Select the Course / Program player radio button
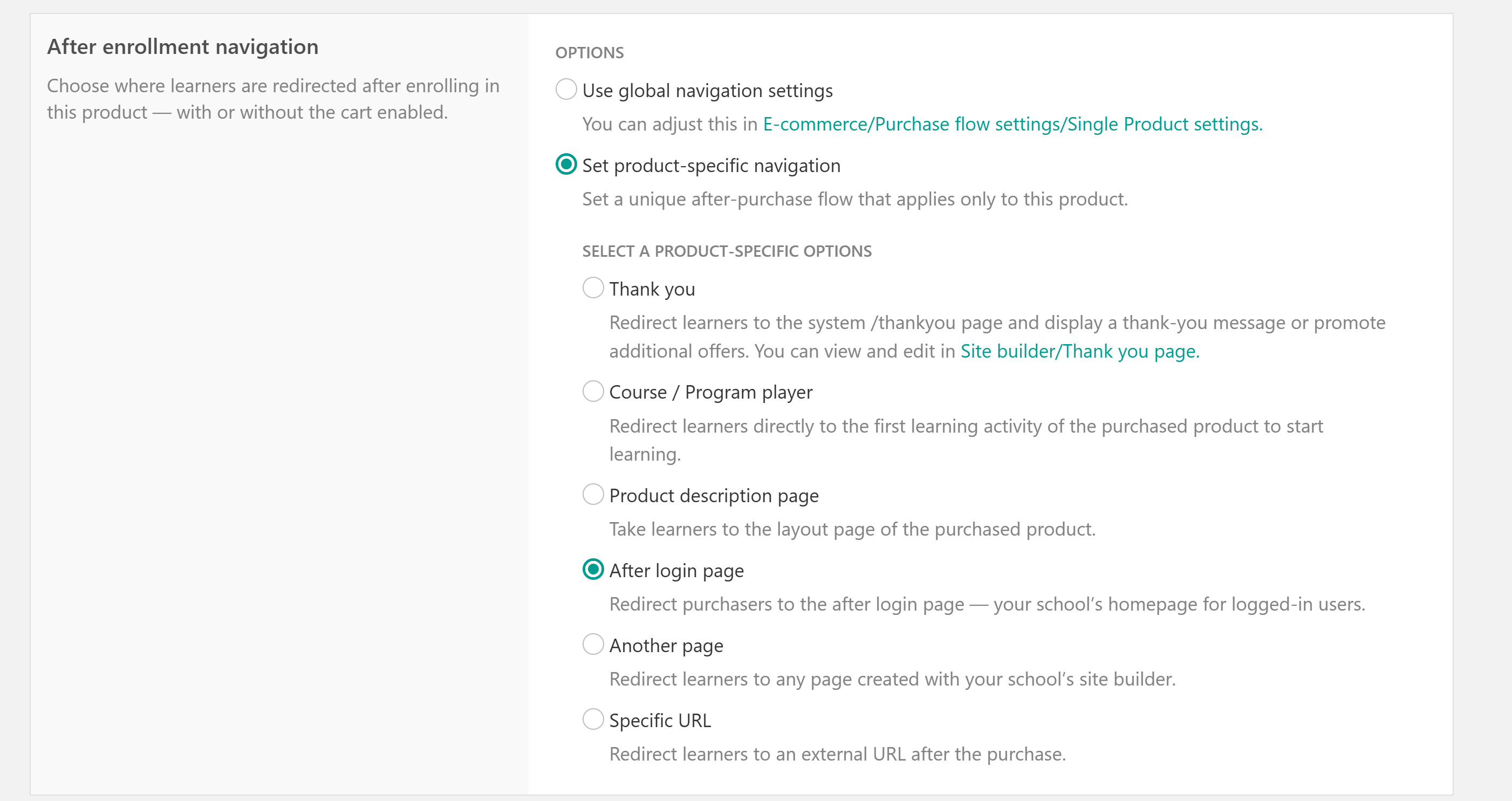 [593, 392]
